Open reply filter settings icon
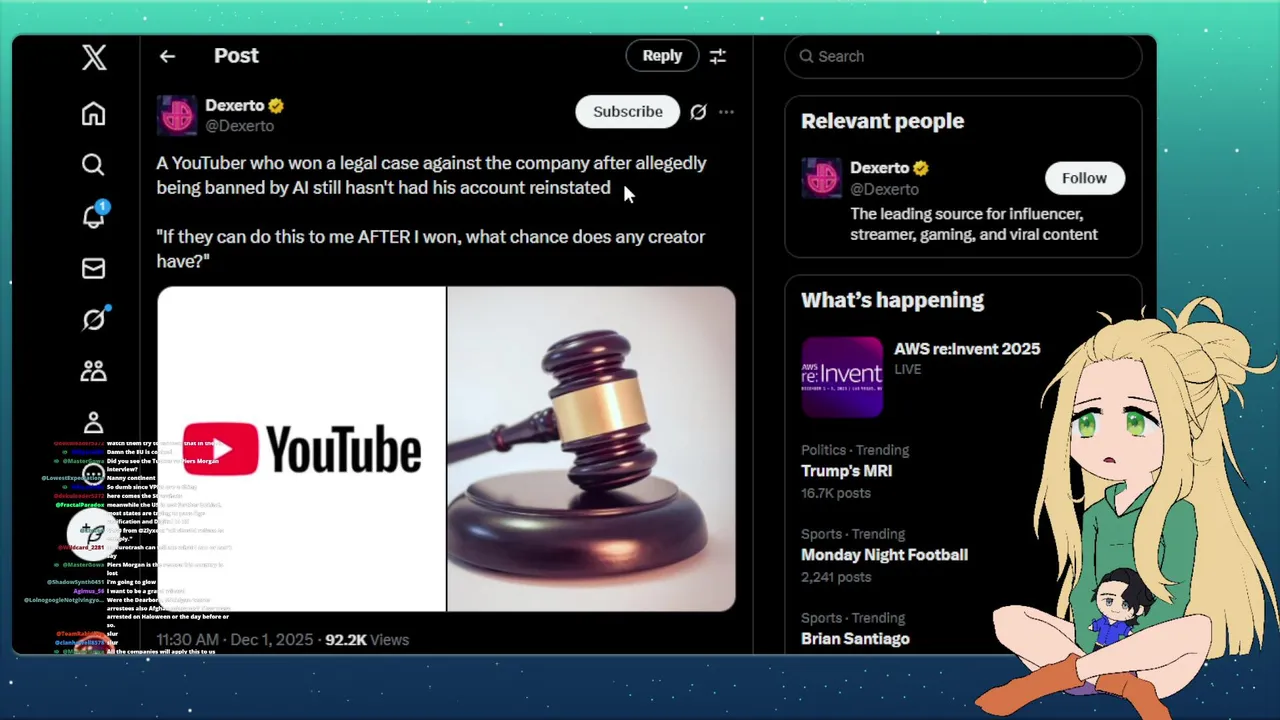The width and height of the screenshot is (1280, 720). pos(718,57)
